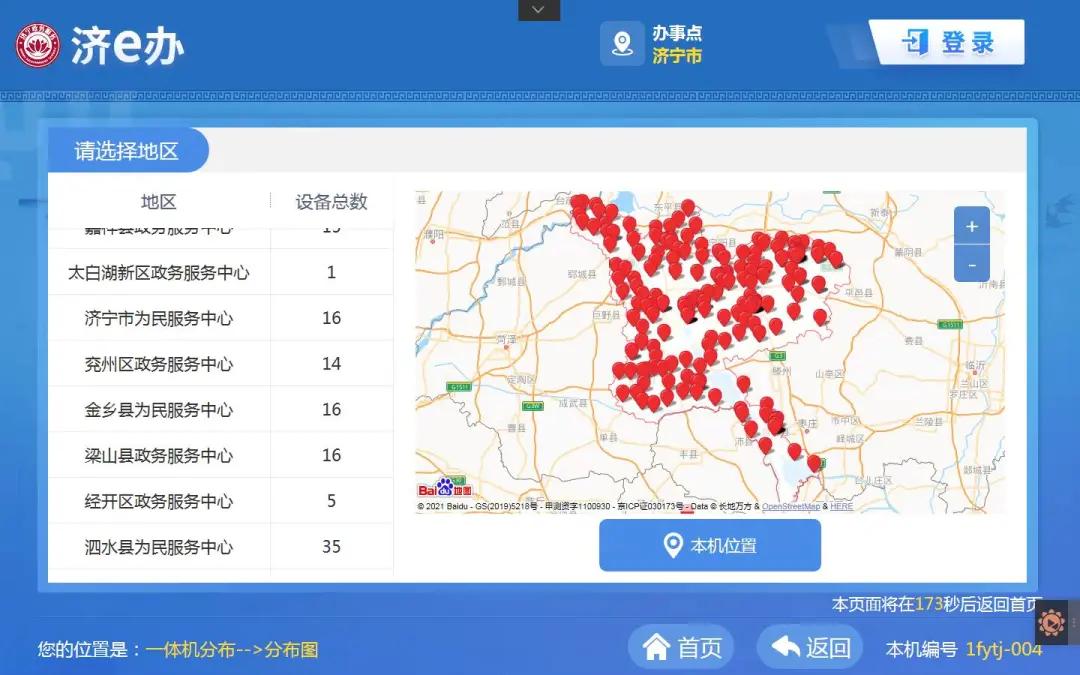
Task: Click the Baidu map logo
Action: point(445,488)
